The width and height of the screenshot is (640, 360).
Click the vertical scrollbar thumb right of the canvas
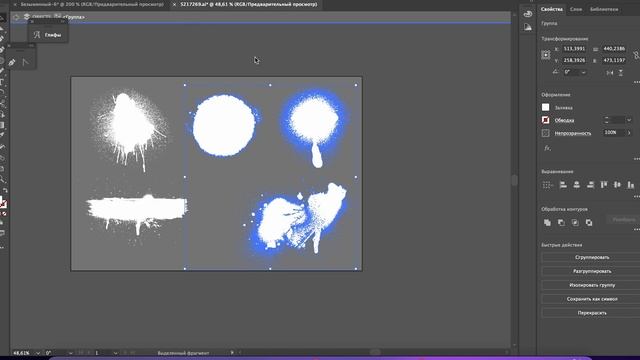[514, 180]
